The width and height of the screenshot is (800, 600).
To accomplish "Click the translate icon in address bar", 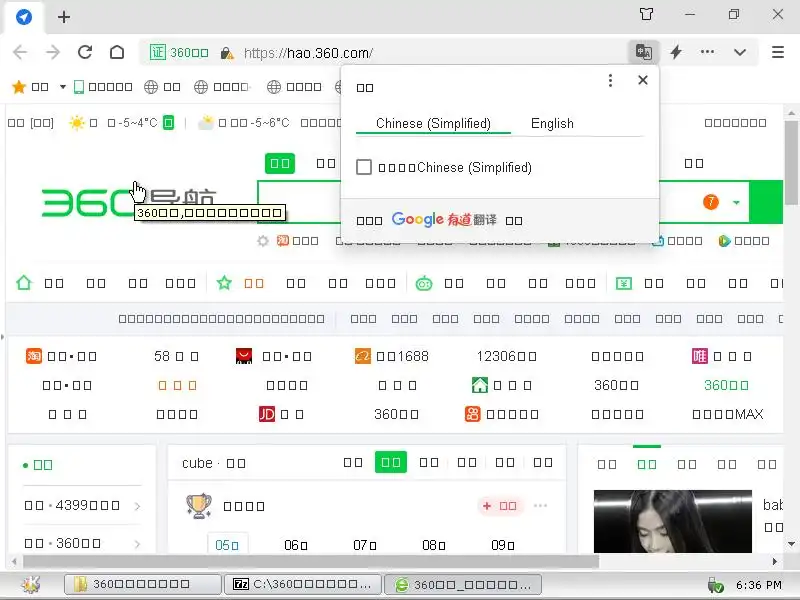I will (643, 52).
